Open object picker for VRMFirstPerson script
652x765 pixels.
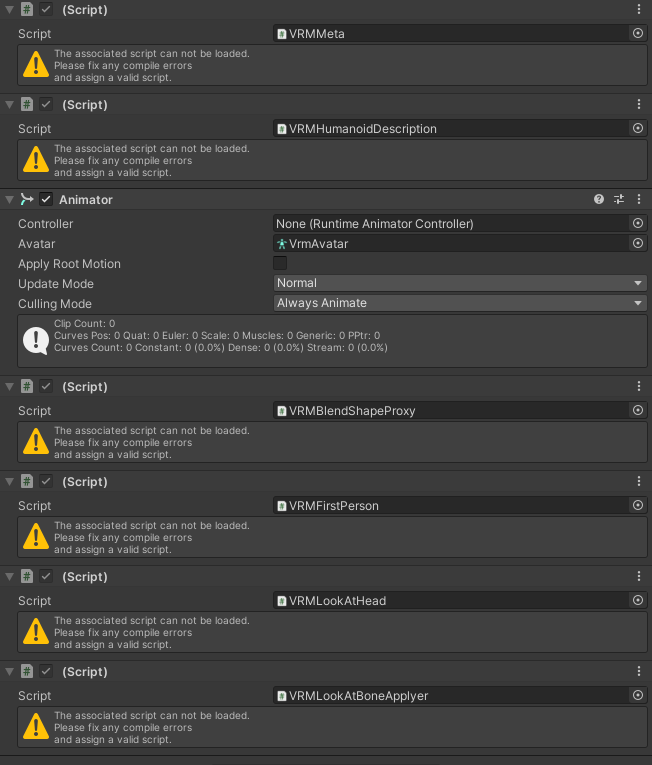[x=638, y=506]
